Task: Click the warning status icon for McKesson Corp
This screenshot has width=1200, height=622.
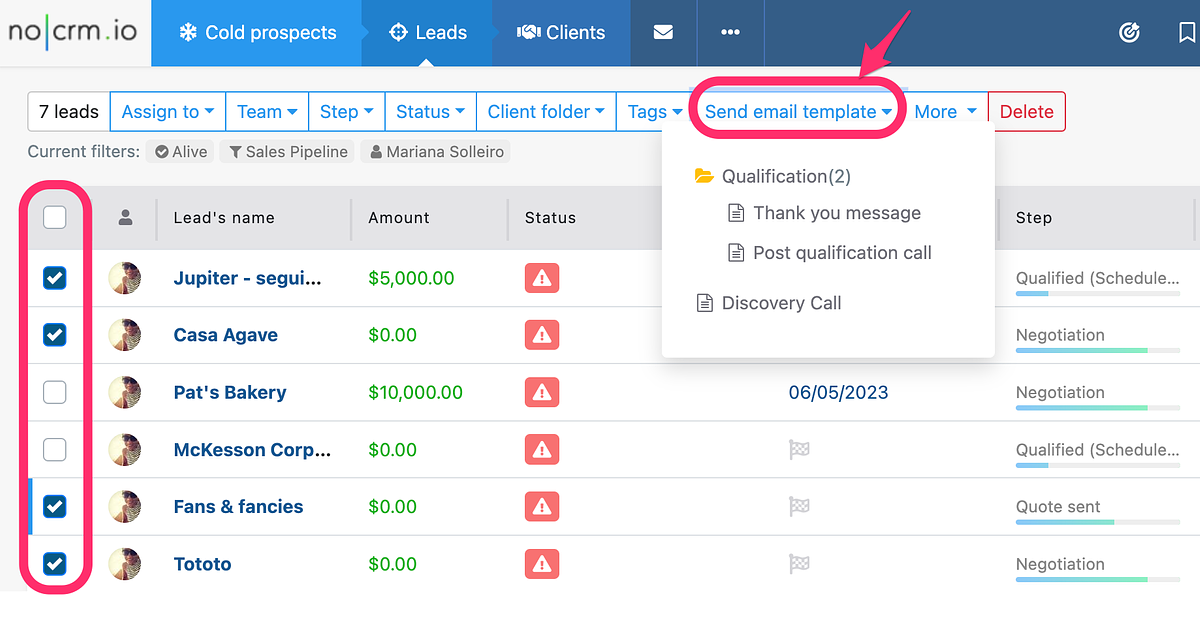Action: pyautogui.click(x=542, y=450)
